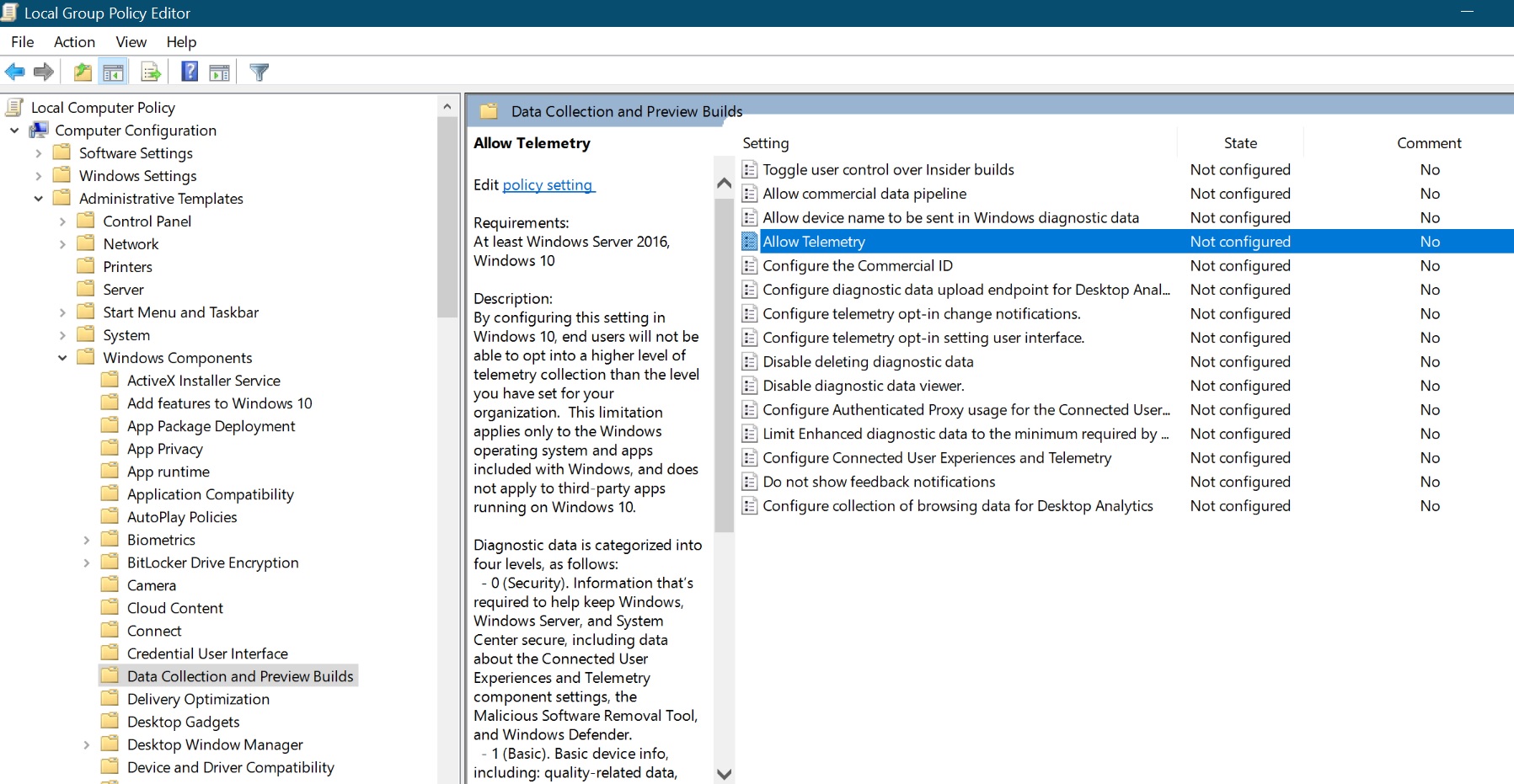Sort by the Comment column header
This screenshot has height=784, width=1514.
1429,143
